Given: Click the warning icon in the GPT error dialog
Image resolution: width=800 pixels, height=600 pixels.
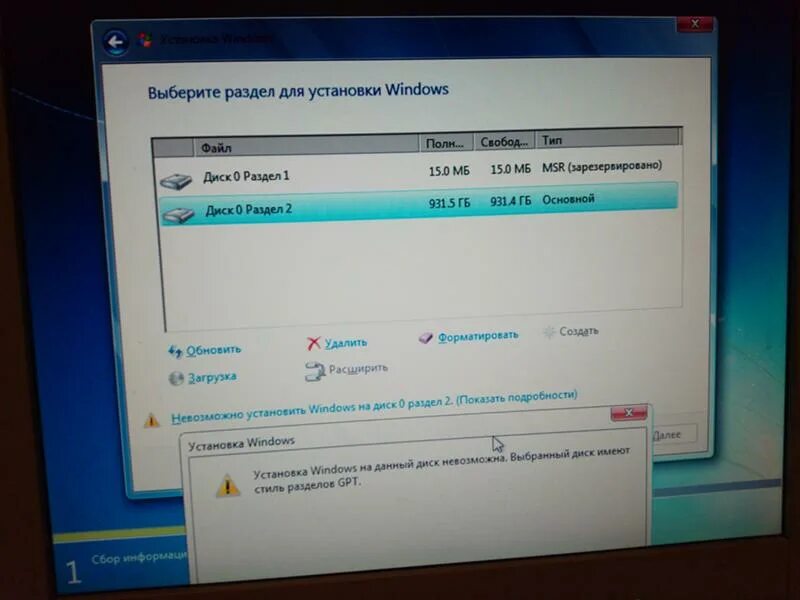Looking at the screenshot, I should pos(228,485).
